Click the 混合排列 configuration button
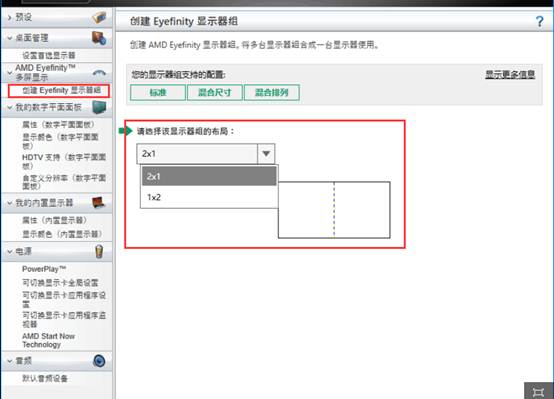The image size is (554, 399). point(272,93)
